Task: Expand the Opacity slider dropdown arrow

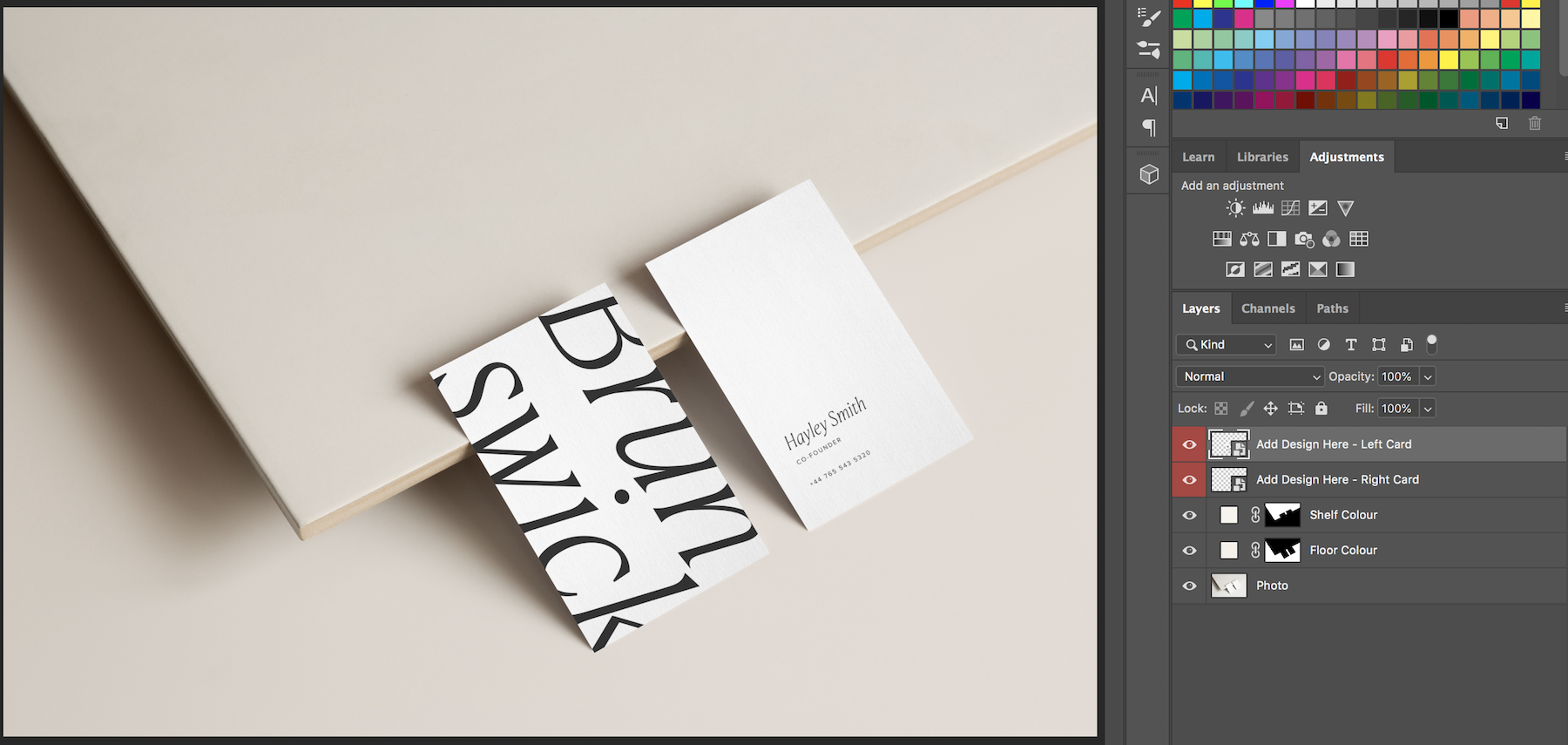Action: (x=1427, y=376)
